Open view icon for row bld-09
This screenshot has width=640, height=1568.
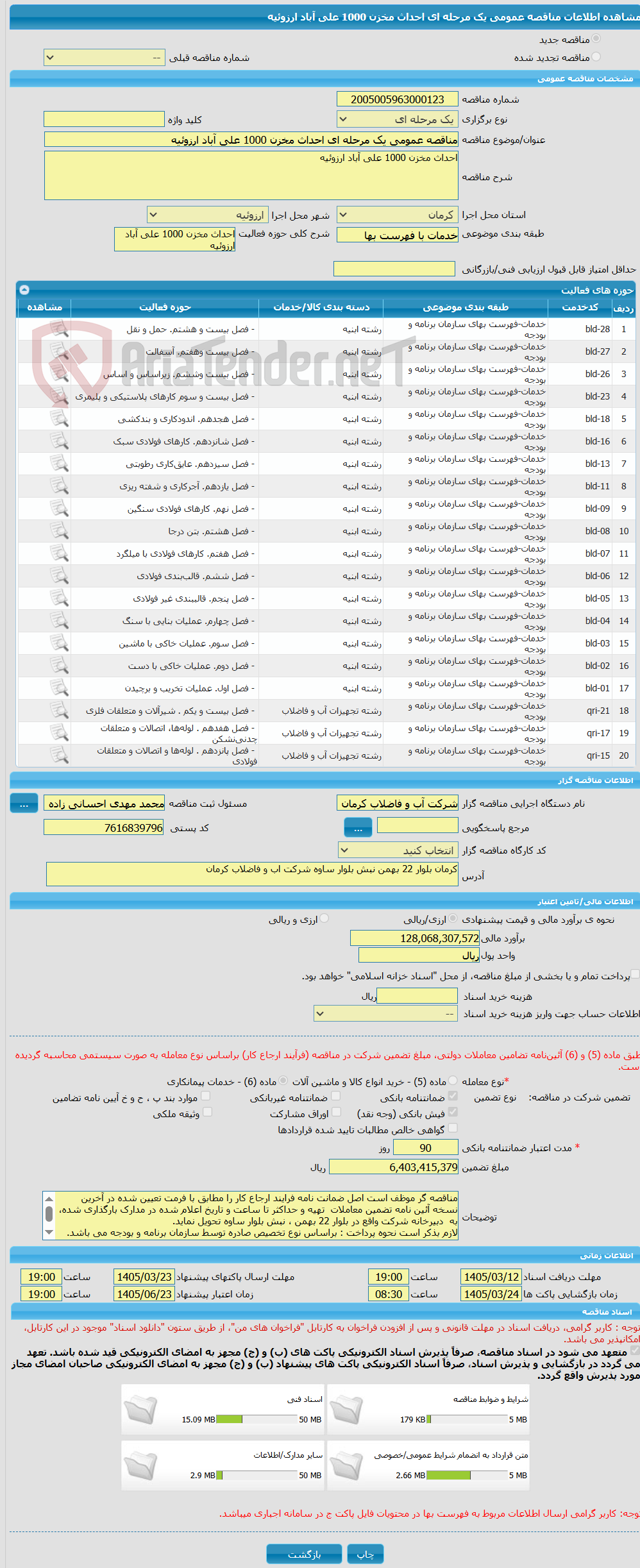pos(59,509)
